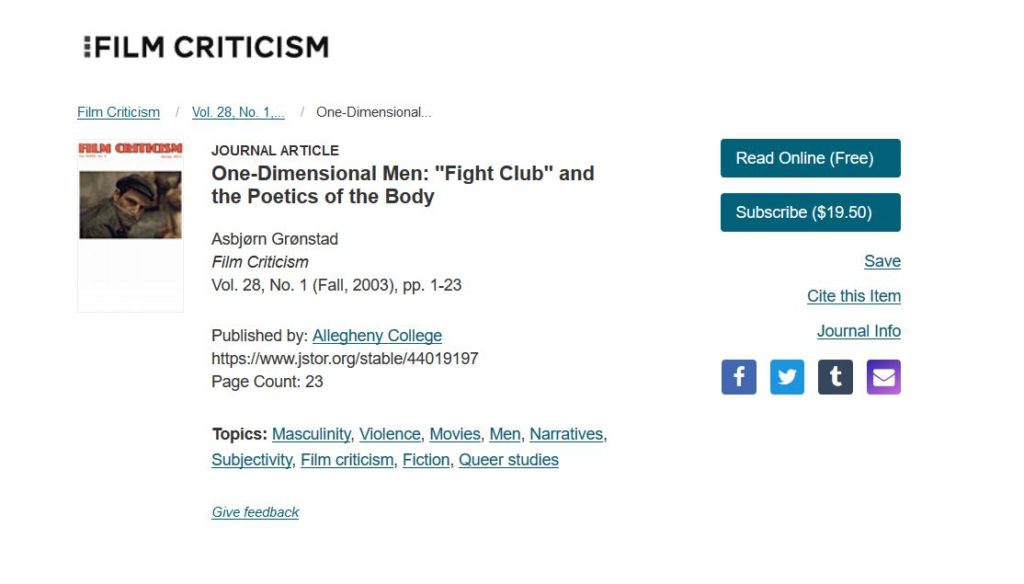1024x584 pixels.
Task: Select the Masculinity topic
Action: [x=312, y=434]
